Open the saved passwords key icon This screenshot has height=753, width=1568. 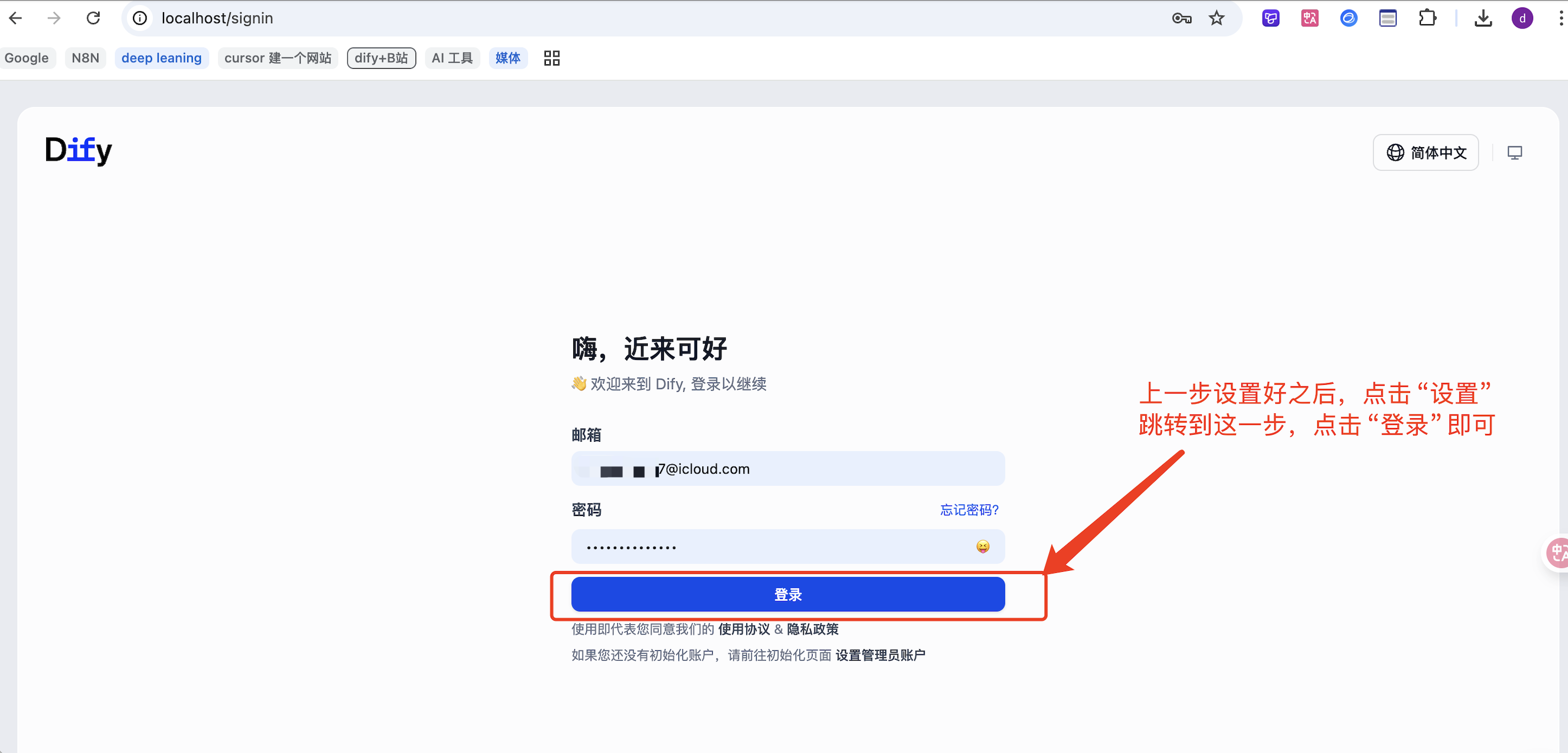point(1181,18)
